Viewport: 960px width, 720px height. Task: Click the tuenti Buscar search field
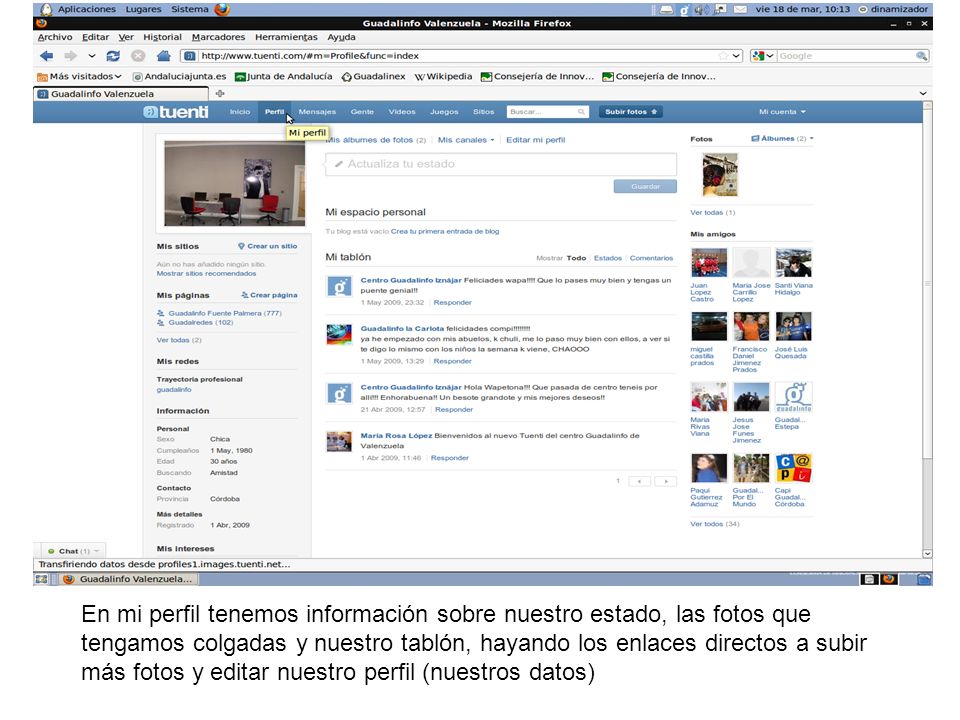tap(547, 112)
